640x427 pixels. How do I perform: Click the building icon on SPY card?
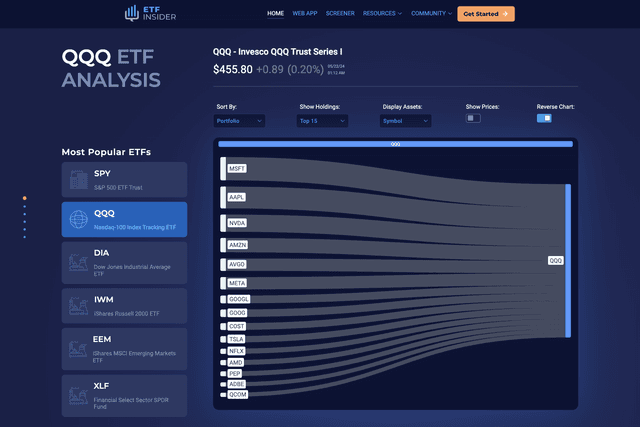point(79,180)
